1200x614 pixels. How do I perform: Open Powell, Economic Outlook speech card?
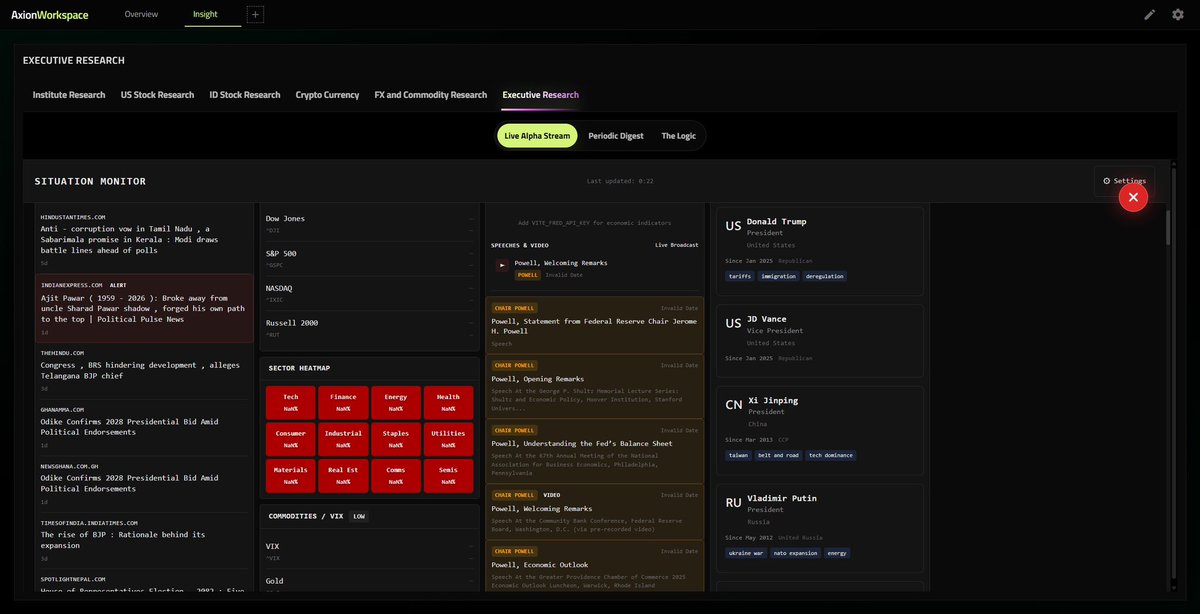594,568
